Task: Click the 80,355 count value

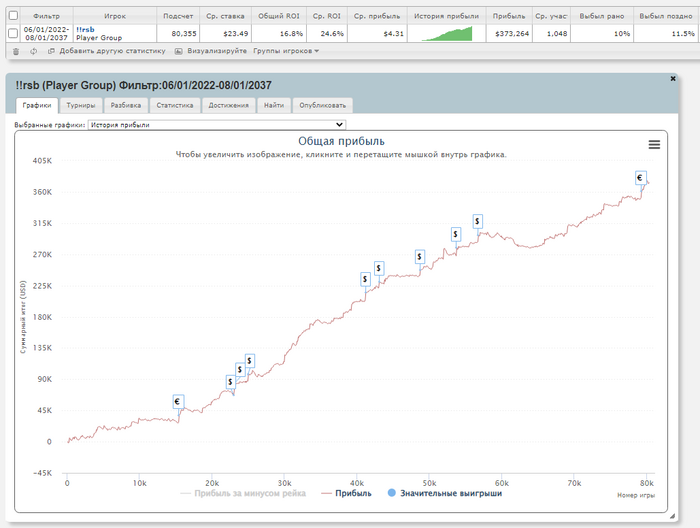Action: pos(184,33)
